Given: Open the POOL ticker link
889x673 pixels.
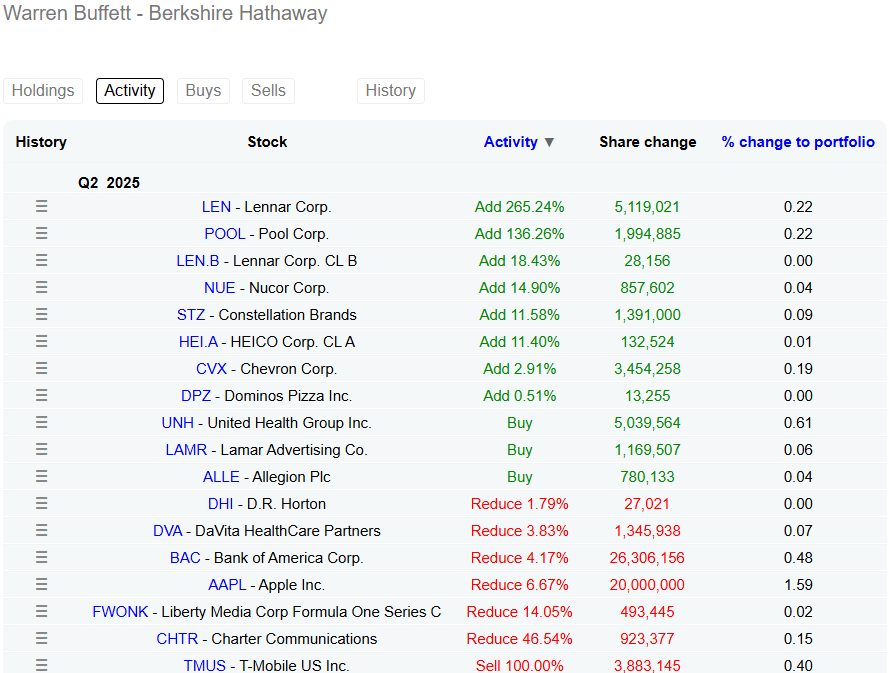Looking at the screenshot, I should coord(225,234).
